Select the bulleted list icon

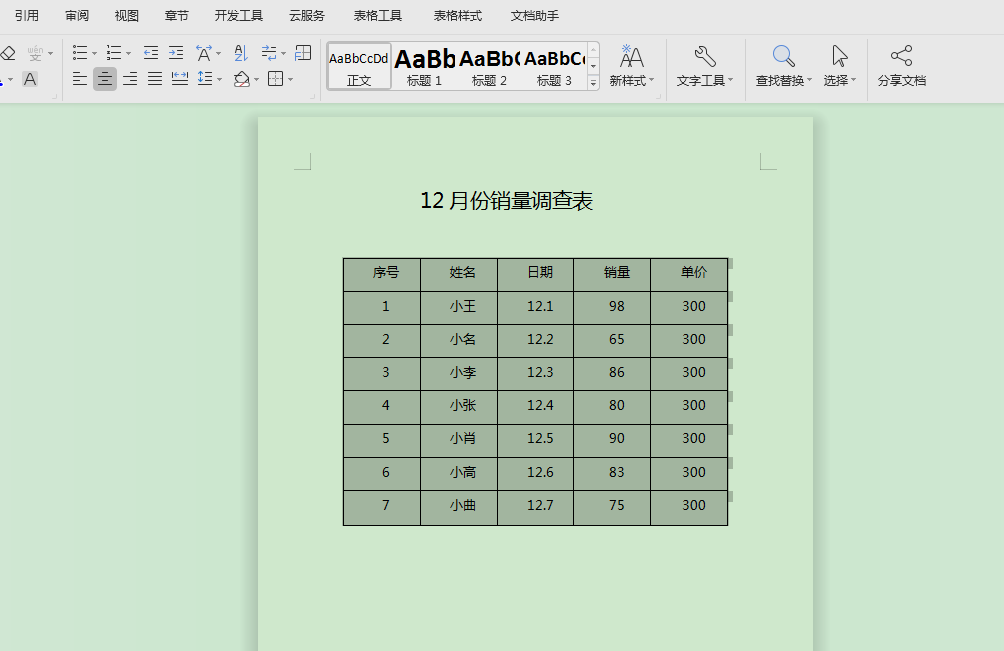click(x=81, y=53)
